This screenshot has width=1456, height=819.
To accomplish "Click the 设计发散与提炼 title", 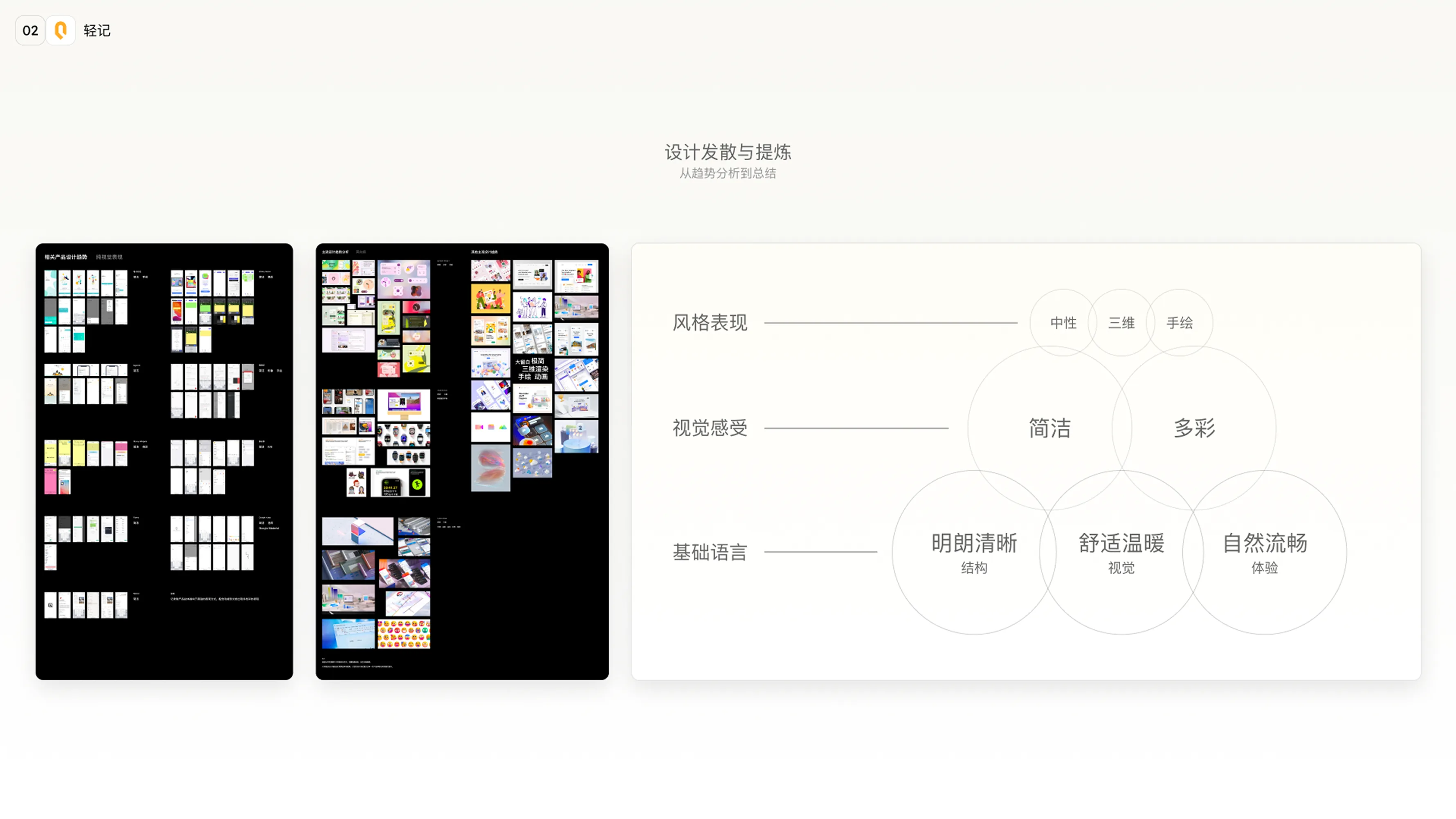I will pos(728,153).
